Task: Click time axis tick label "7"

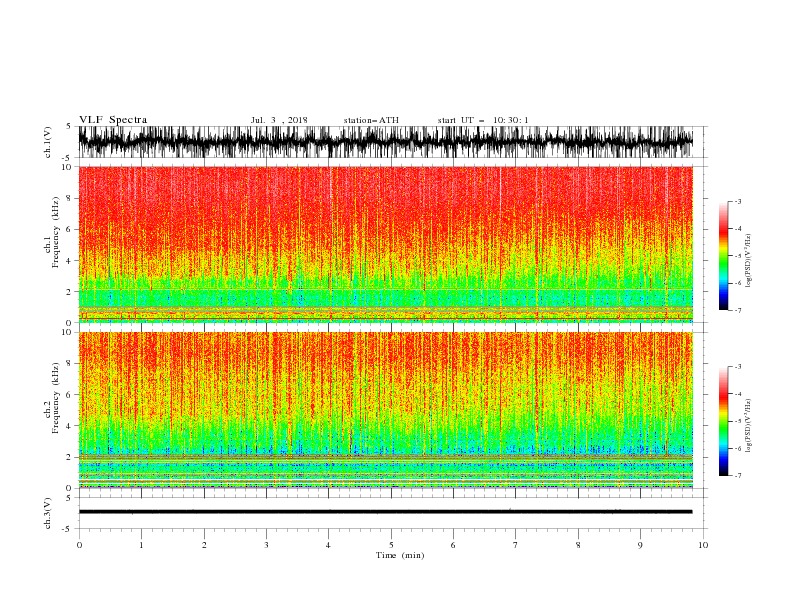Action: 515,545
